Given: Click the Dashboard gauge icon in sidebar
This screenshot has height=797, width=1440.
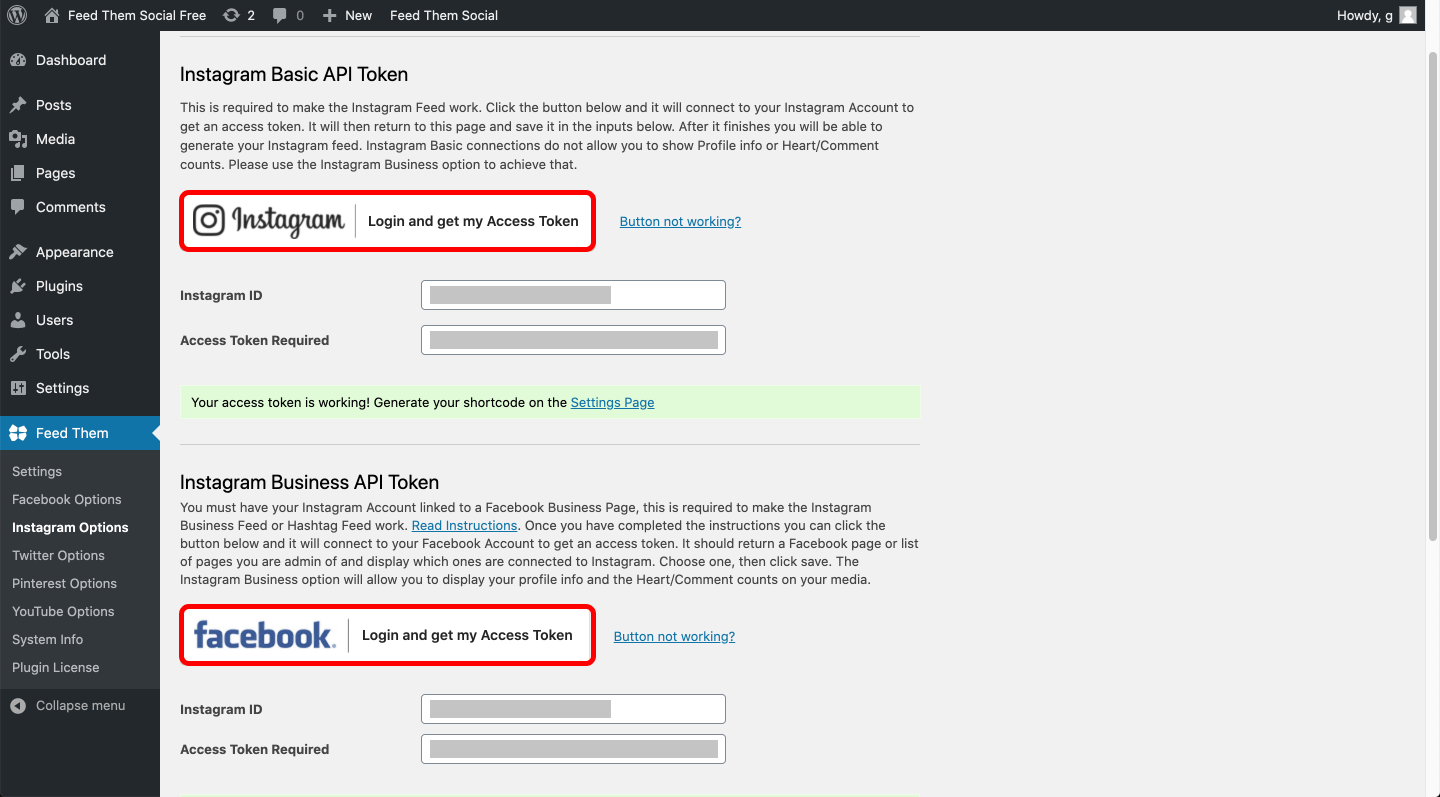Looking at the screenshot, I should (18, 60).
